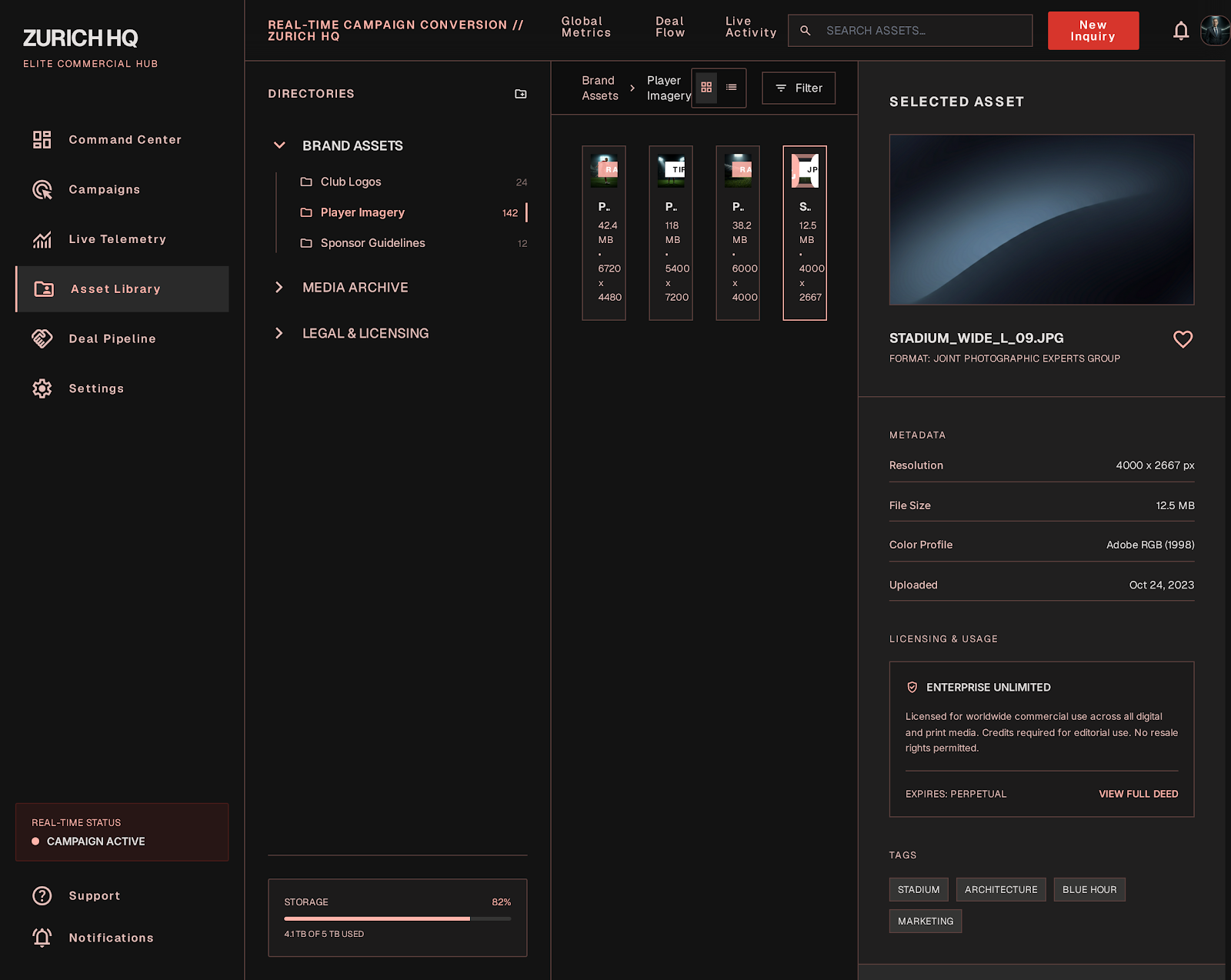1231x980 pixels.
Task: Click the Player Imagery count 142
Action: click(510, 213)
